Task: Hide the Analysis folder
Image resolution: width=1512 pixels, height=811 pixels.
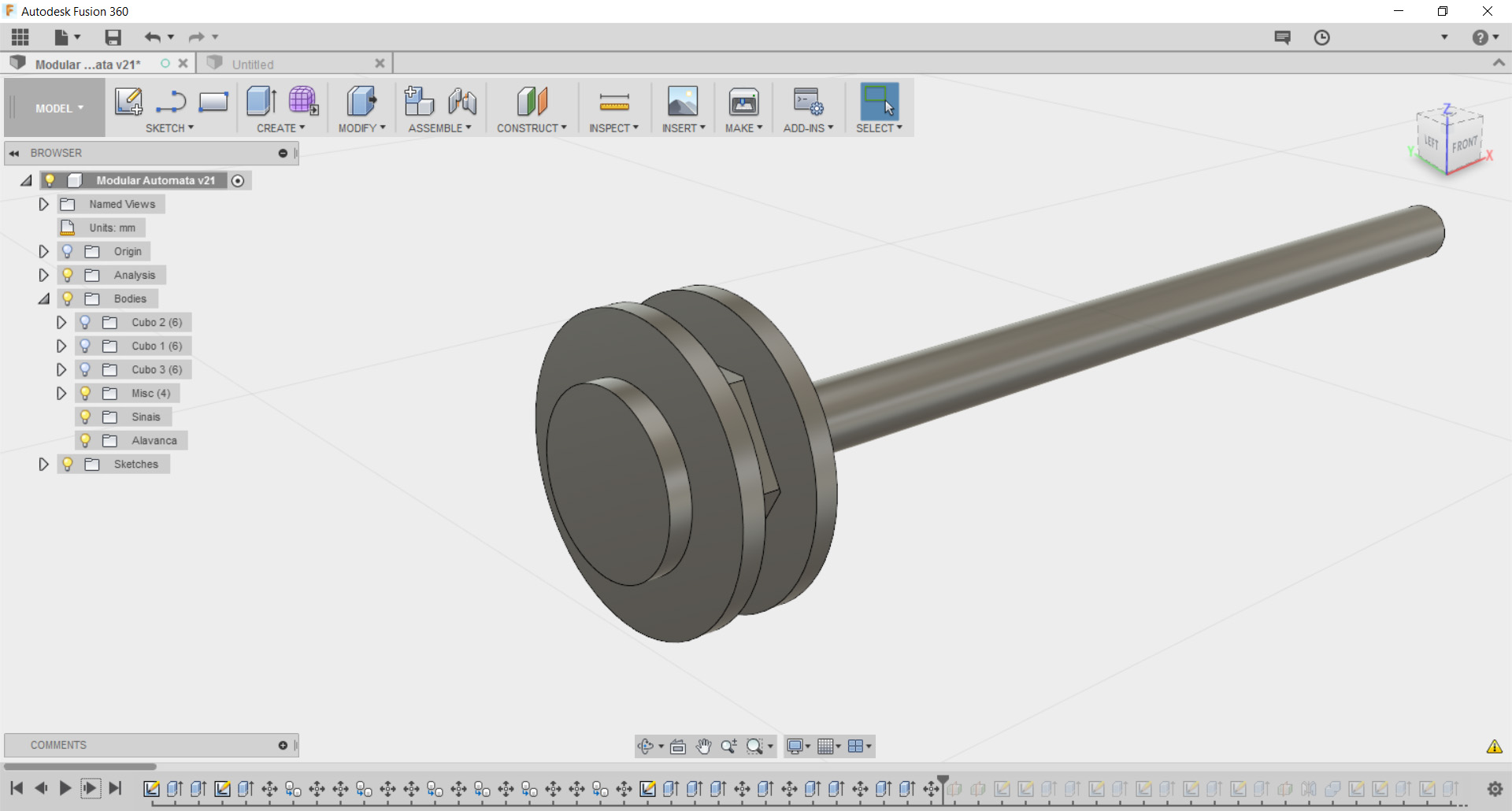Action: click(x=68, y=275)
